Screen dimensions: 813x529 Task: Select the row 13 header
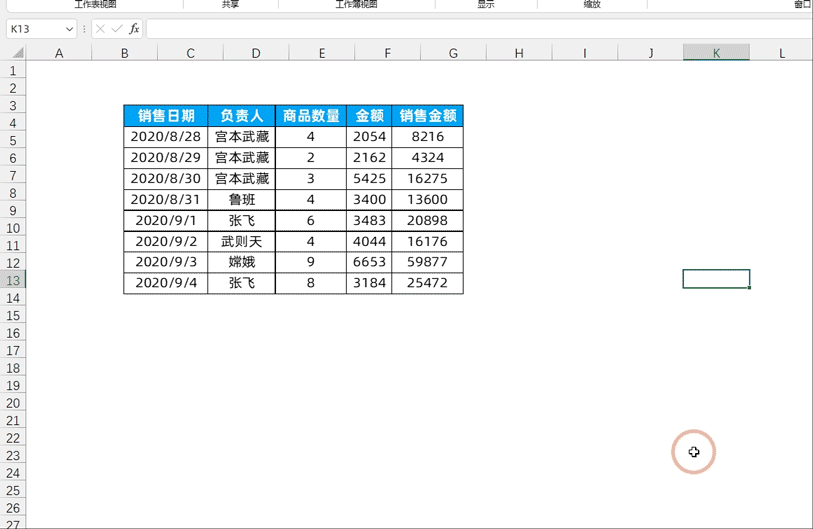tap(13, 280)
